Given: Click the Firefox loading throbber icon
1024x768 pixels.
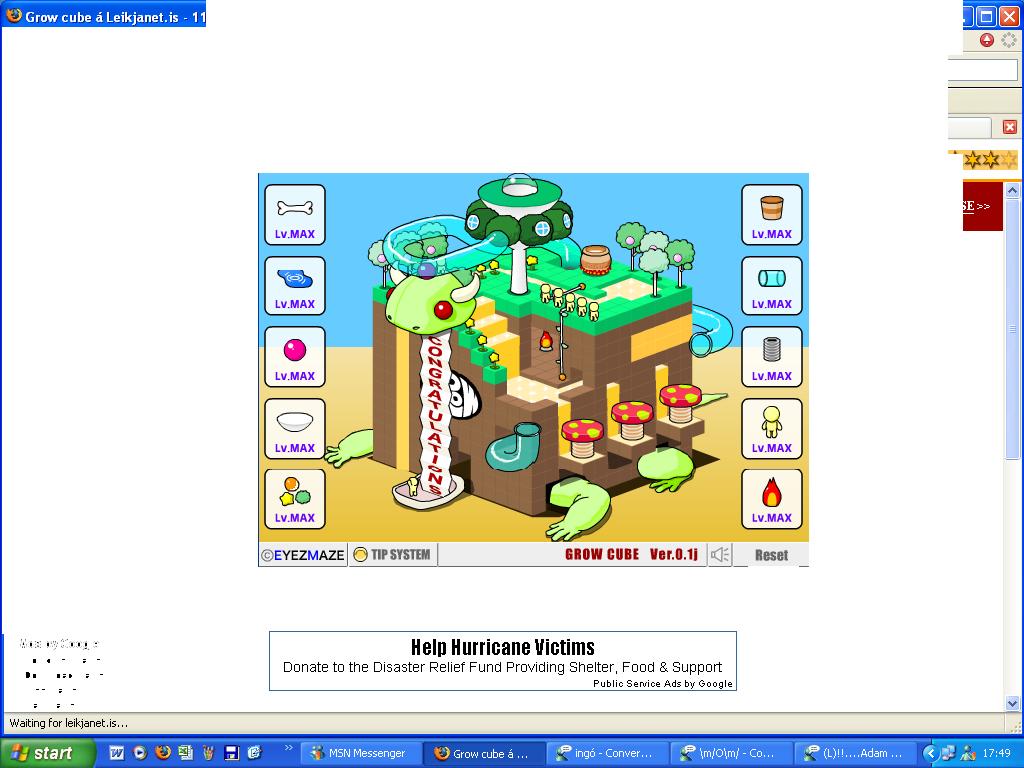Looking at the screenshot, I should [1009, 40].
